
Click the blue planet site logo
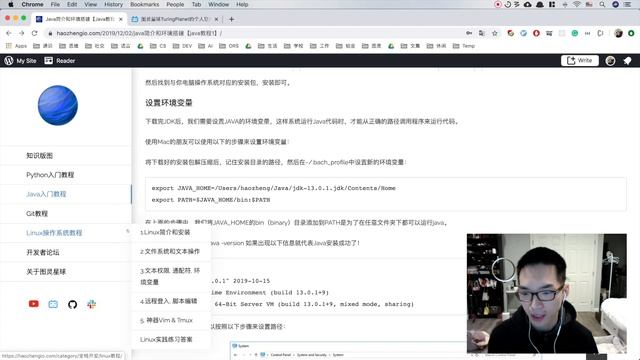pyautogui.click(x=58, y=105)
